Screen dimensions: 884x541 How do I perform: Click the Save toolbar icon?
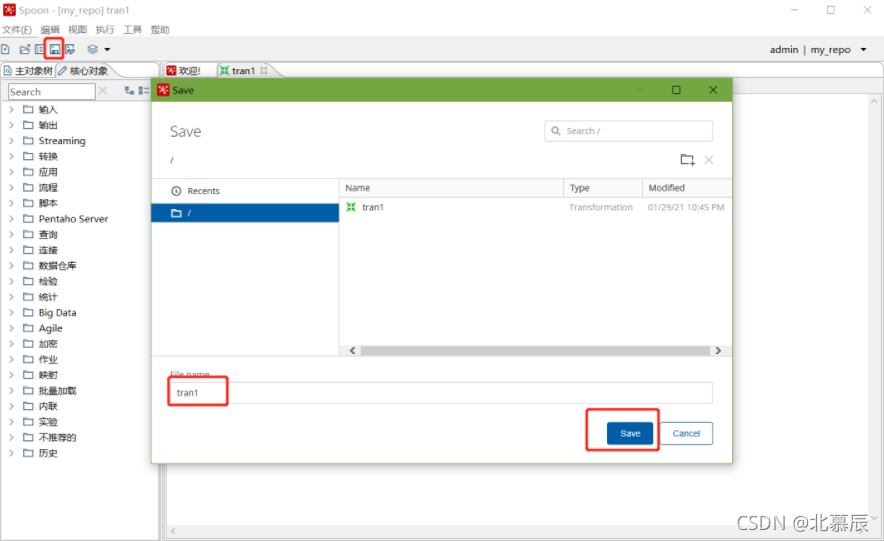pos(55,50)
